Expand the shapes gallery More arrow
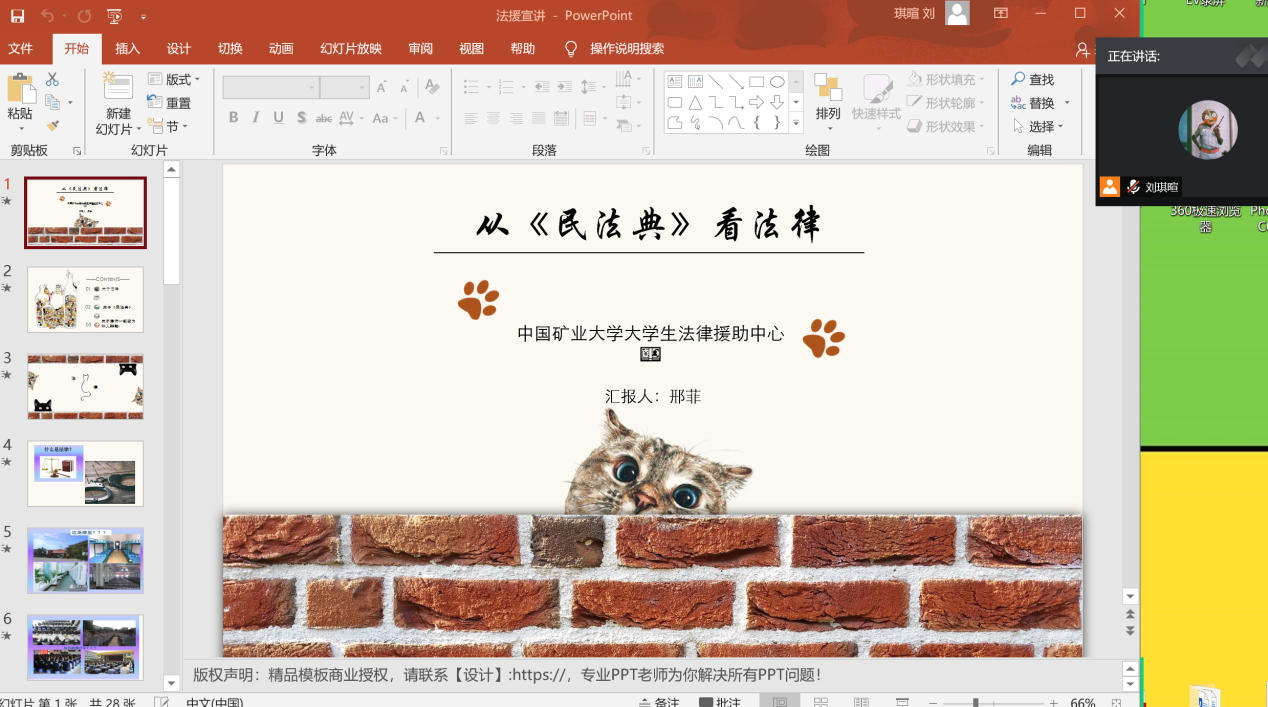Screen dimensions: 1268x707 [796, 124]
